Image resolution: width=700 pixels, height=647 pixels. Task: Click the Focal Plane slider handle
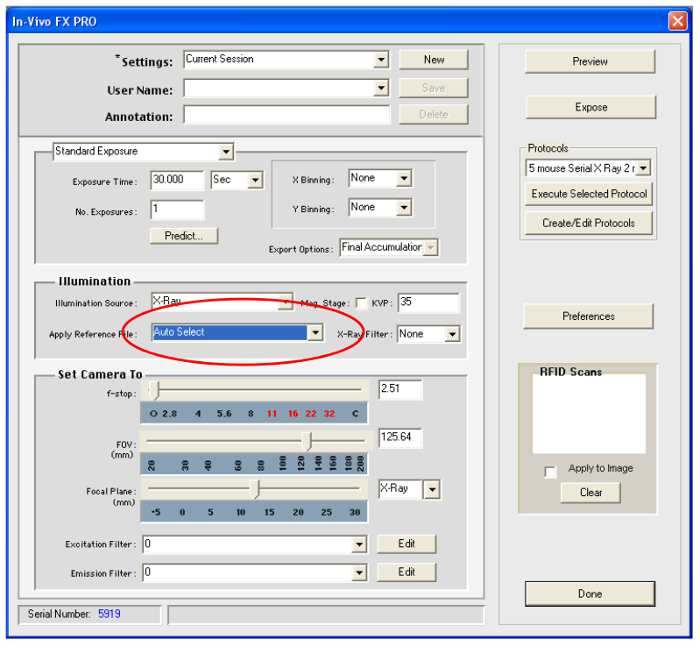[254, 489]
